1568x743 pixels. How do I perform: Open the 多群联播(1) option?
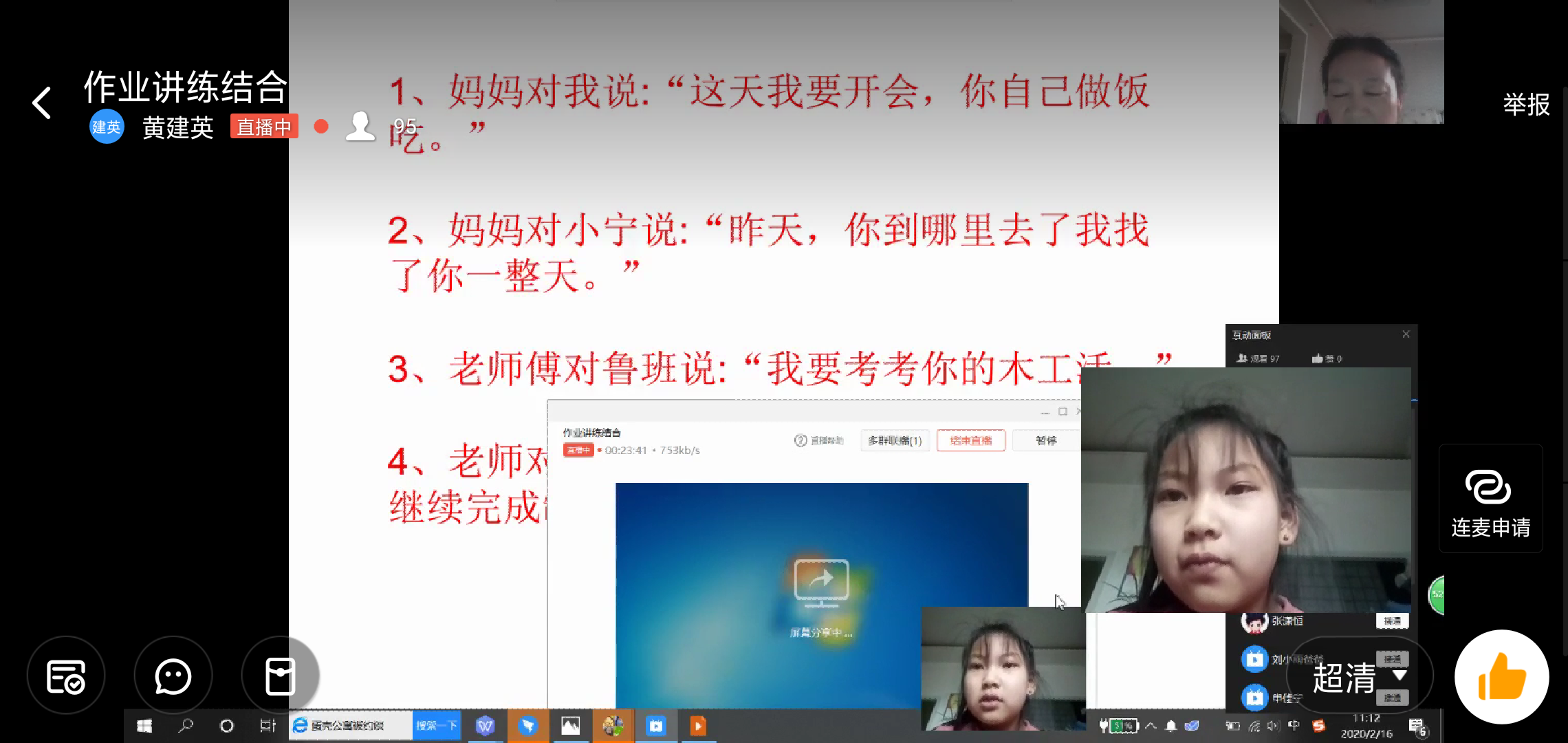[895, 440]
